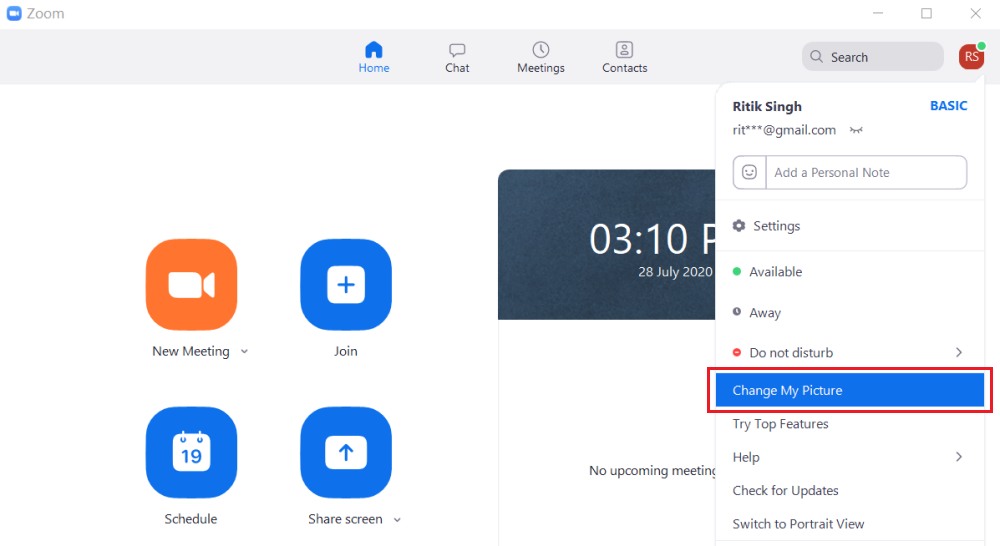Toggle email visibility eye icon
The height and width of the screenshot is (546, 1000).
coord(856,130)
